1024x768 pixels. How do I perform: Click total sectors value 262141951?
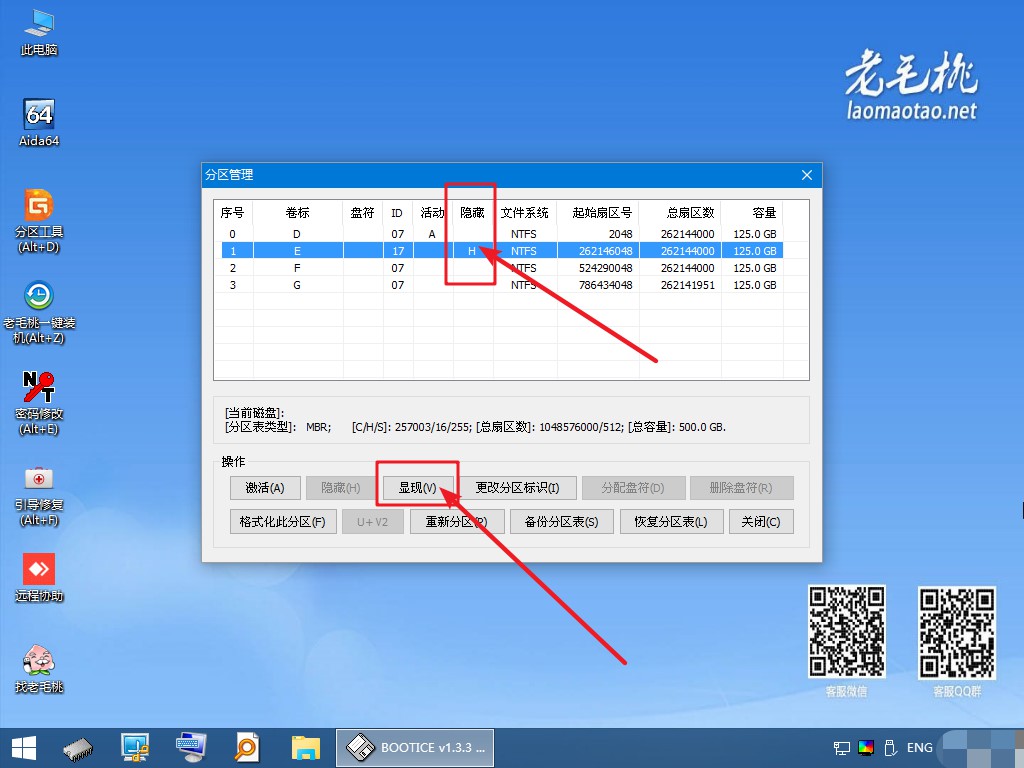pos(688,285)
